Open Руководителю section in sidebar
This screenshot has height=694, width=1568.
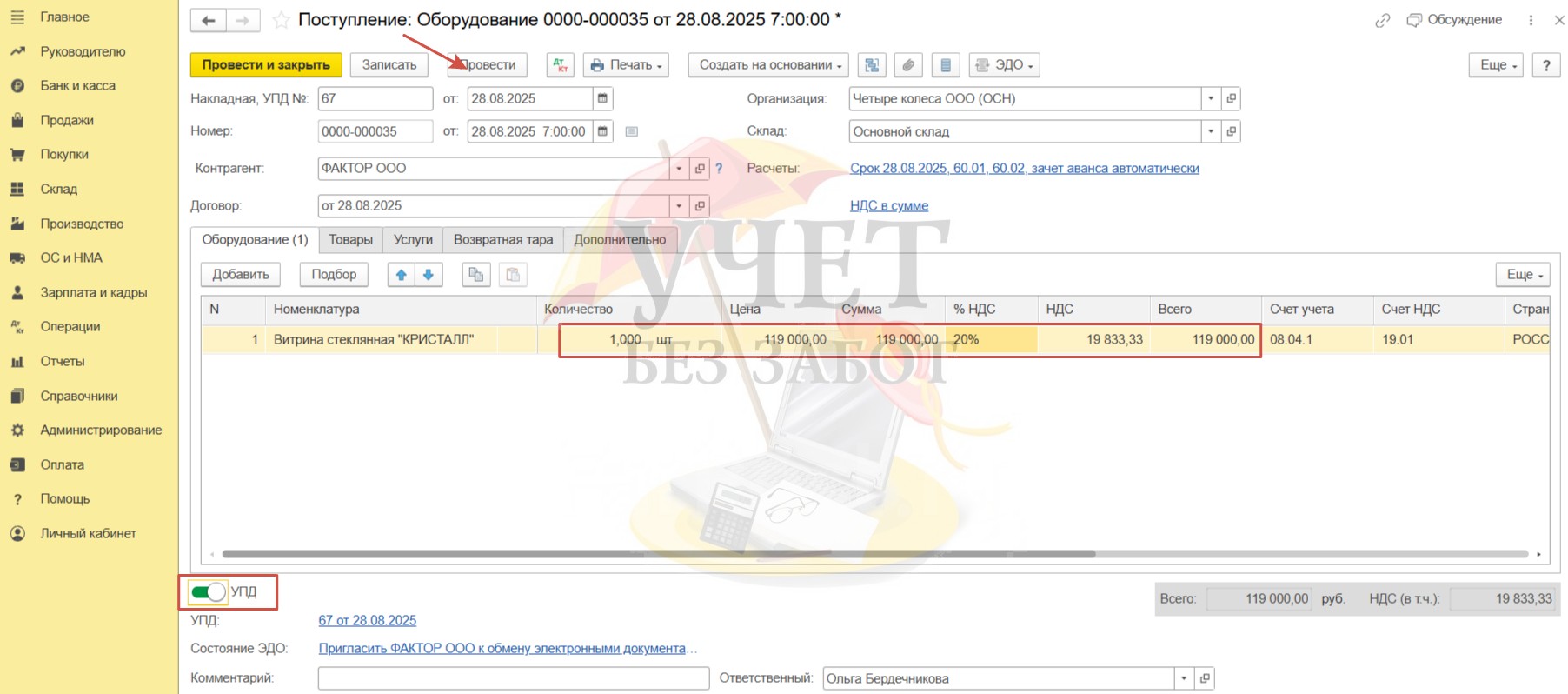click(83, 51)
